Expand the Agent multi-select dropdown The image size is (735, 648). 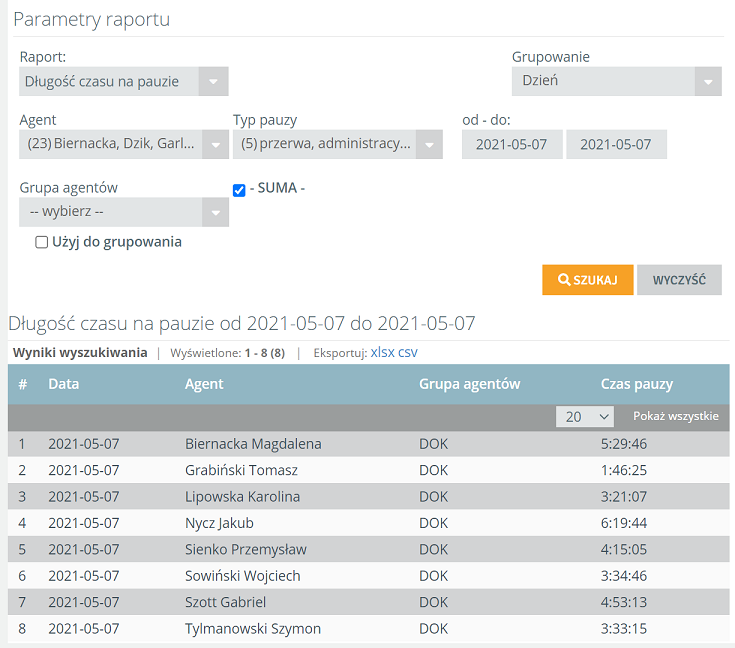click(124, 144)
